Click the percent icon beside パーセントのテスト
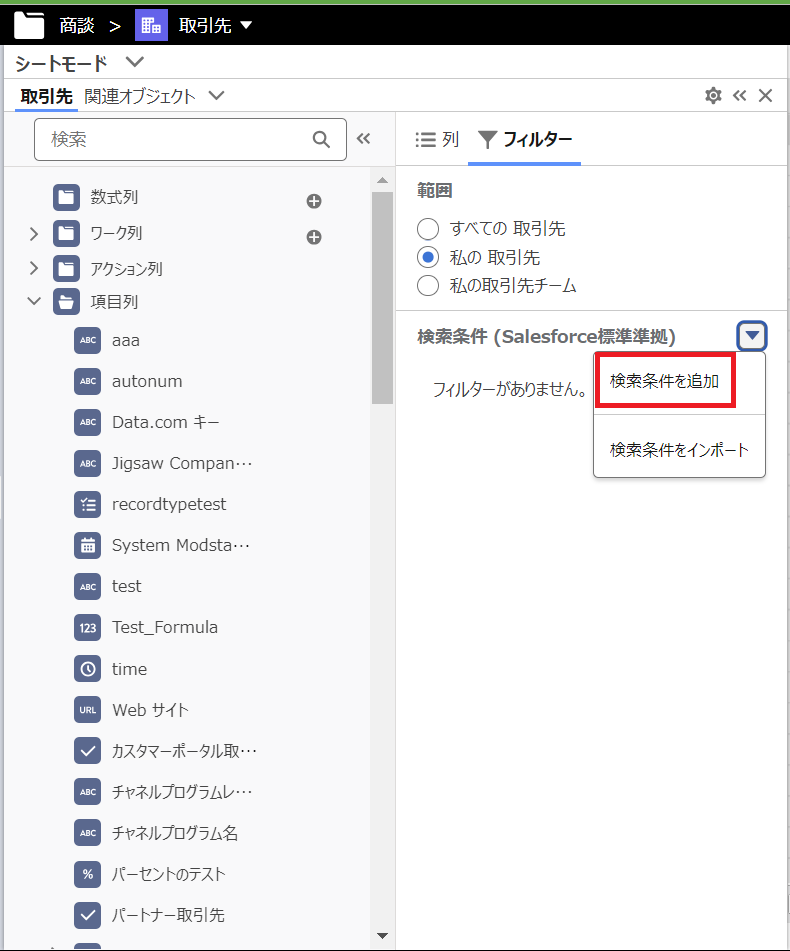790x951 pixels. (87, 874)
